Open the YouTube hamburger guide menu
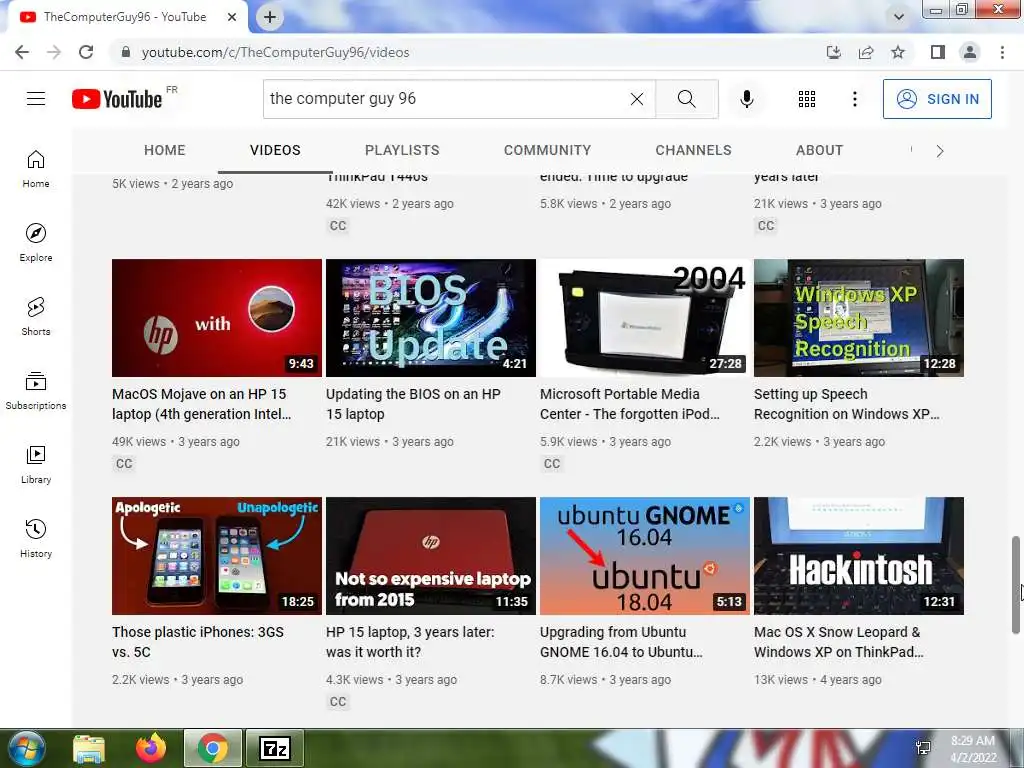1024x768 pixels. tap(36, 99)
